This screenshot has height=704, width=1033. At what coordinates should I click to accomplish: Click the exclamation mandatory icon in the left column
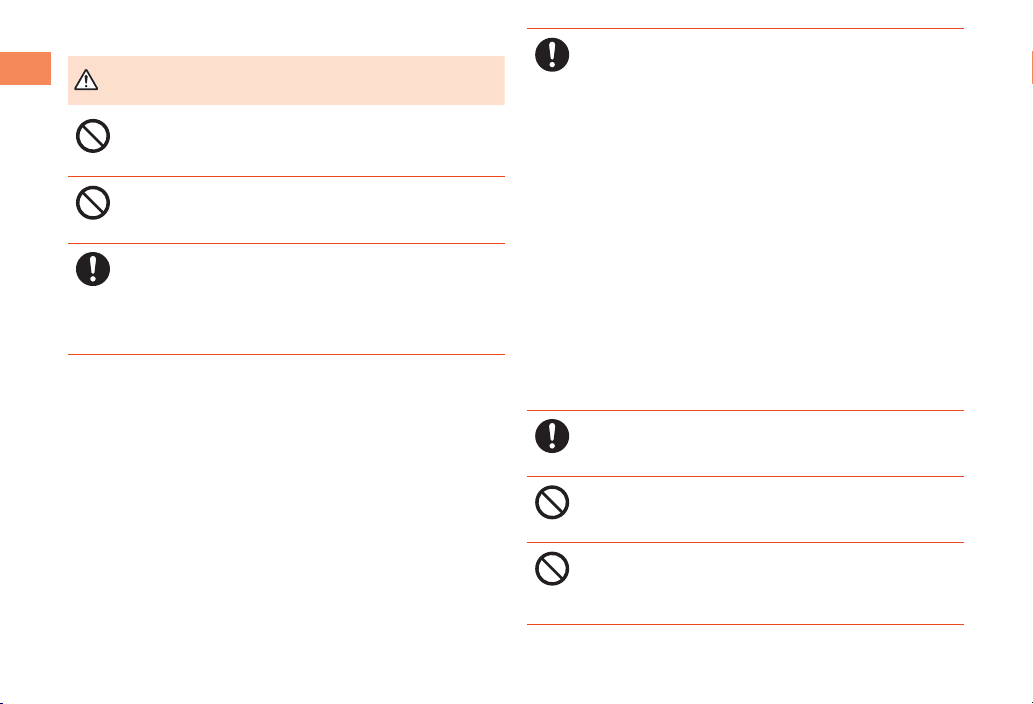coord(93,269)
